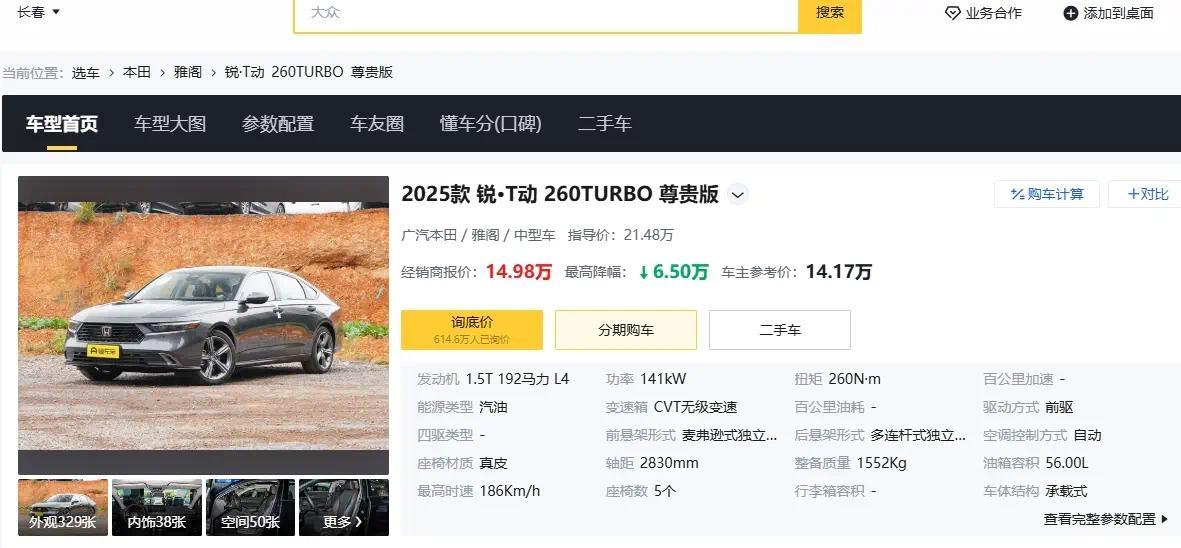Click the 广汽本田 brand text
The image size is (1181, 548).
(x=429, y=235)
